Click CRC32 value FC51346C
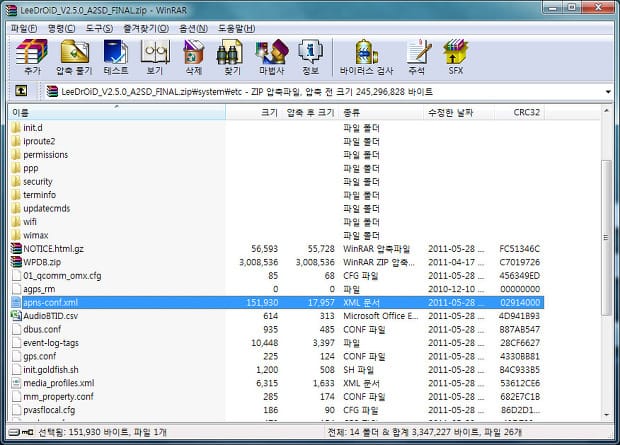This screenshot has height=445, width=620. click(519, 249)
